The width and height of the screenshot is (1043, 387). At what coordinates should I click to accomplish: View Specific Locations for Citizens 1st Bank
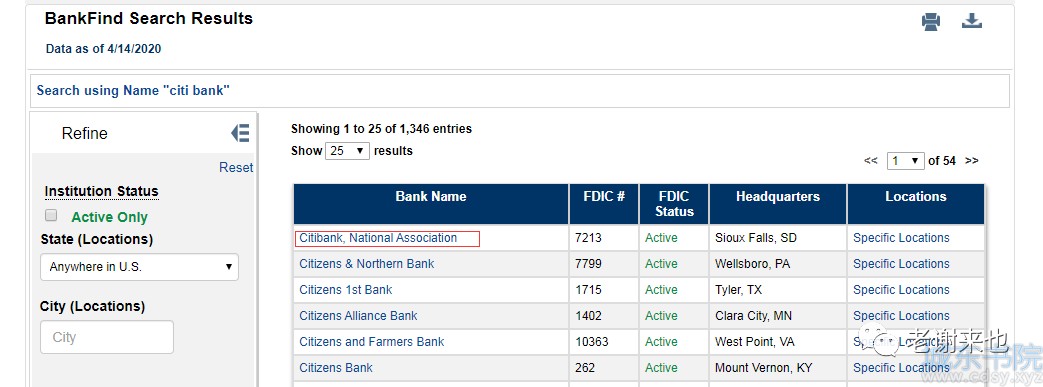pyautogui.click(x=901, y=290)
